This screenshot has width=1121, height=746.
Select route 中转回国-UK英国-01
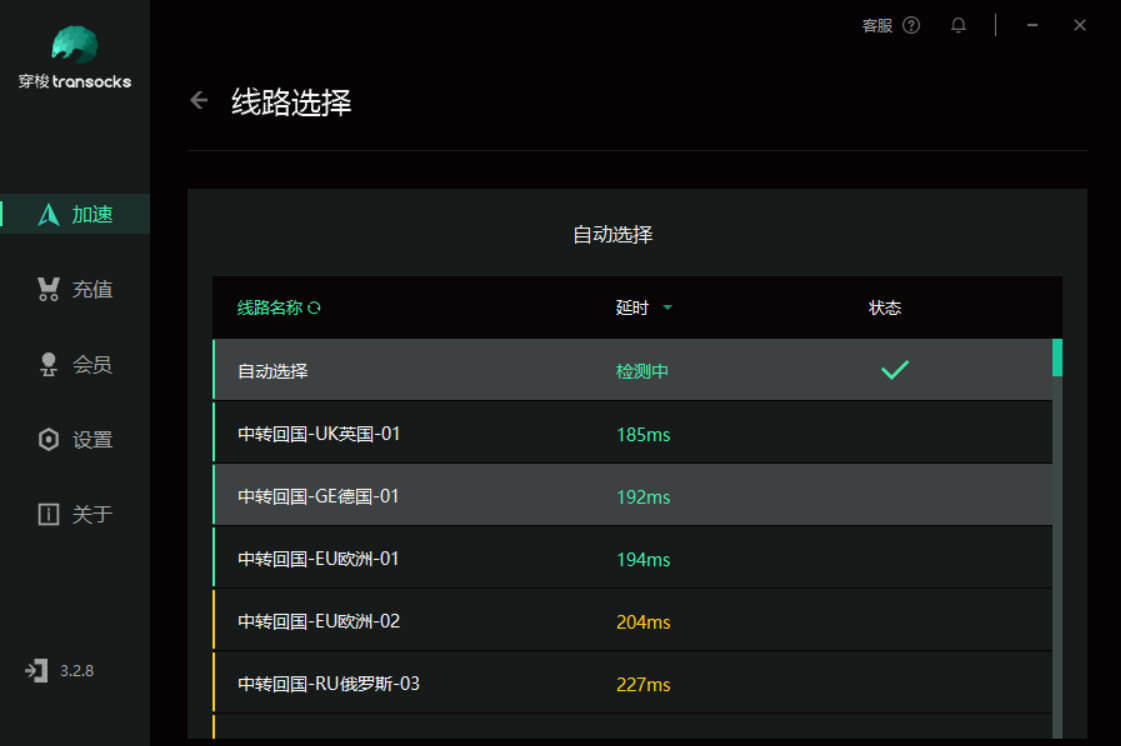tap(633, 433)
